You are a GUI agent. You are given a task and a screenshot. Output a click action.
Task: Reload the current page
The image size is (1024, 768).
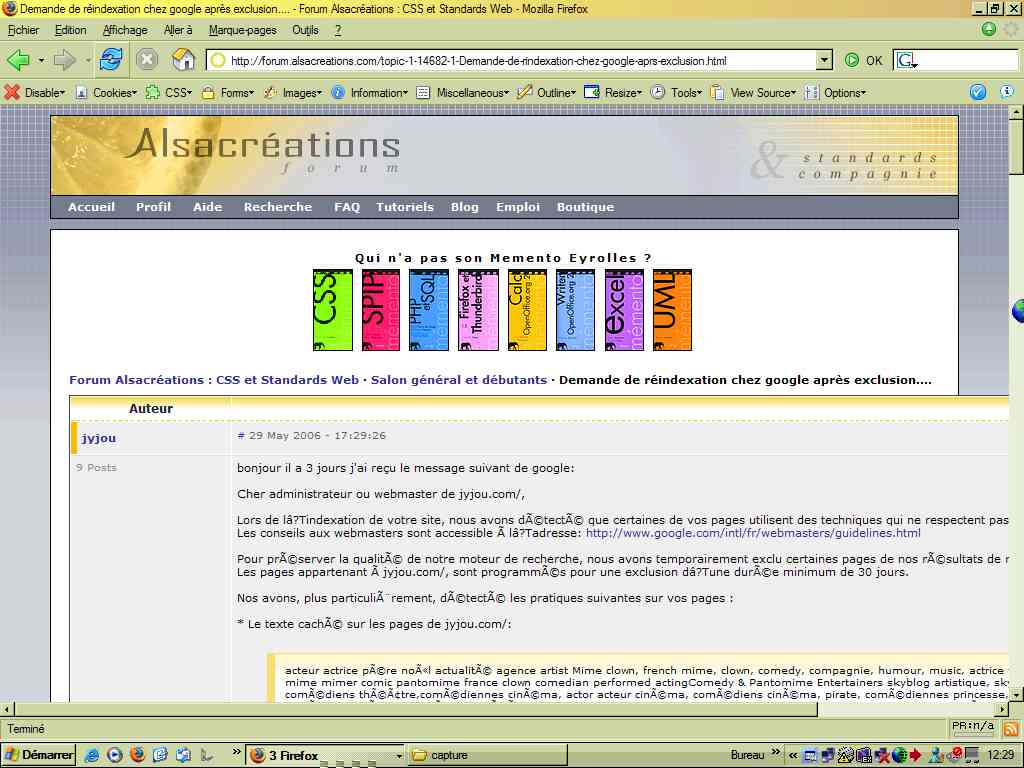[111, 60]
